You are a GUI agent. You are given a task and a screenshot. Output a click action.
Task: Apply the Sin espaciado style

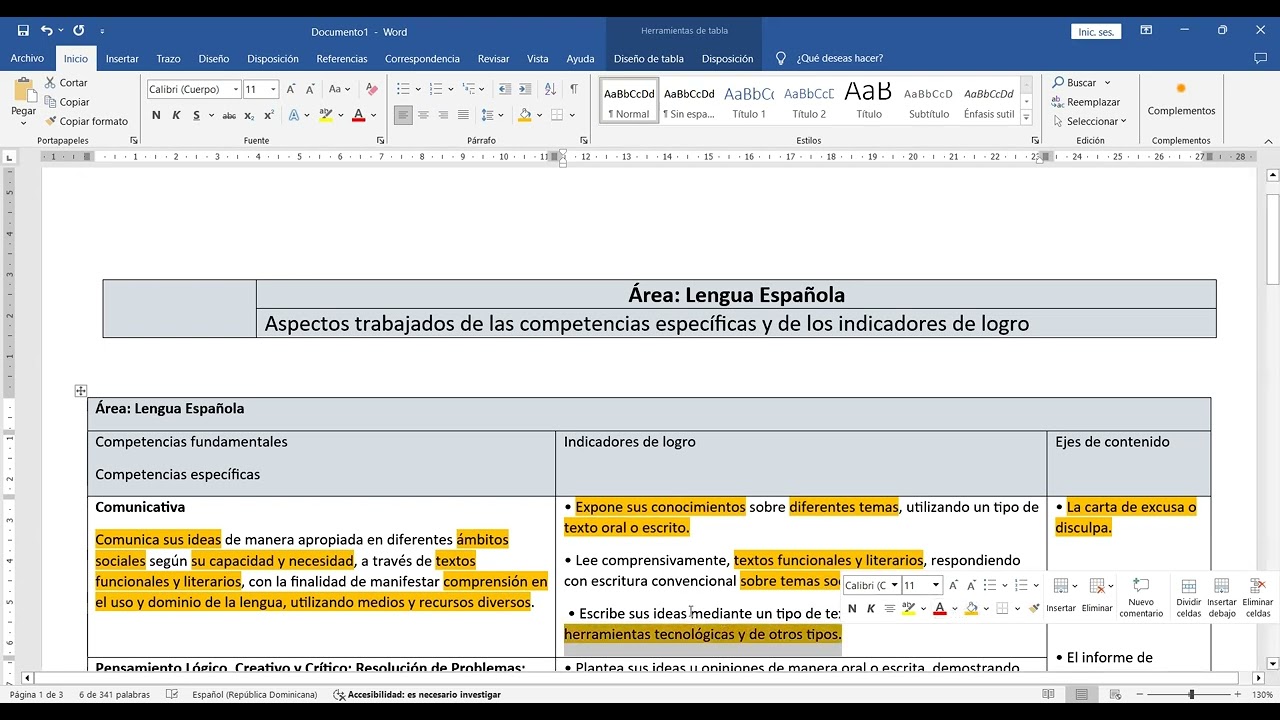689,100
